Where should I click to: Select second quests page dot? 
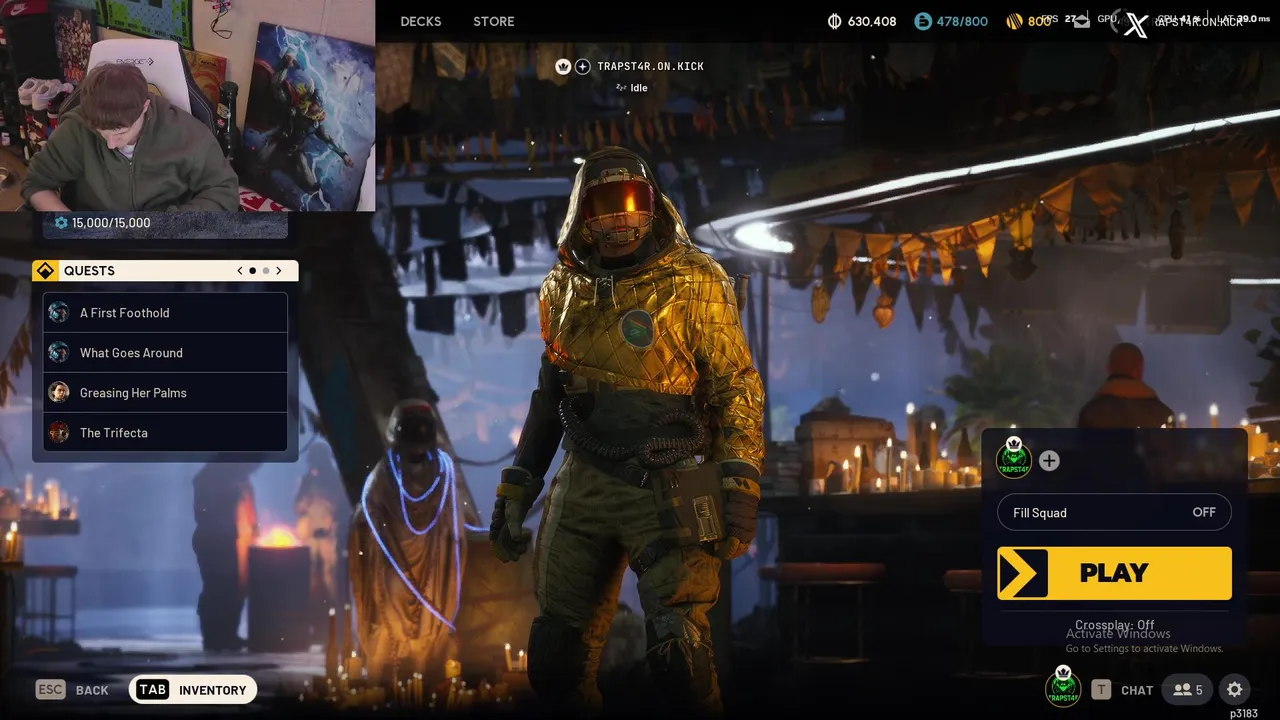(x=266, y=271)
